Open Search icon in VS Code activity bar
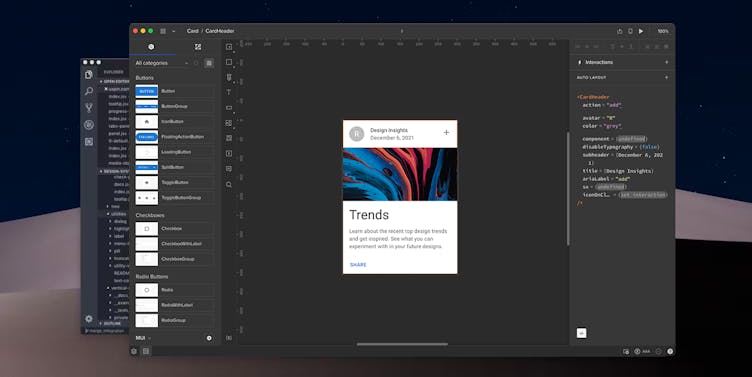Screen dimensions: 752x377 [x=89, y=91]
